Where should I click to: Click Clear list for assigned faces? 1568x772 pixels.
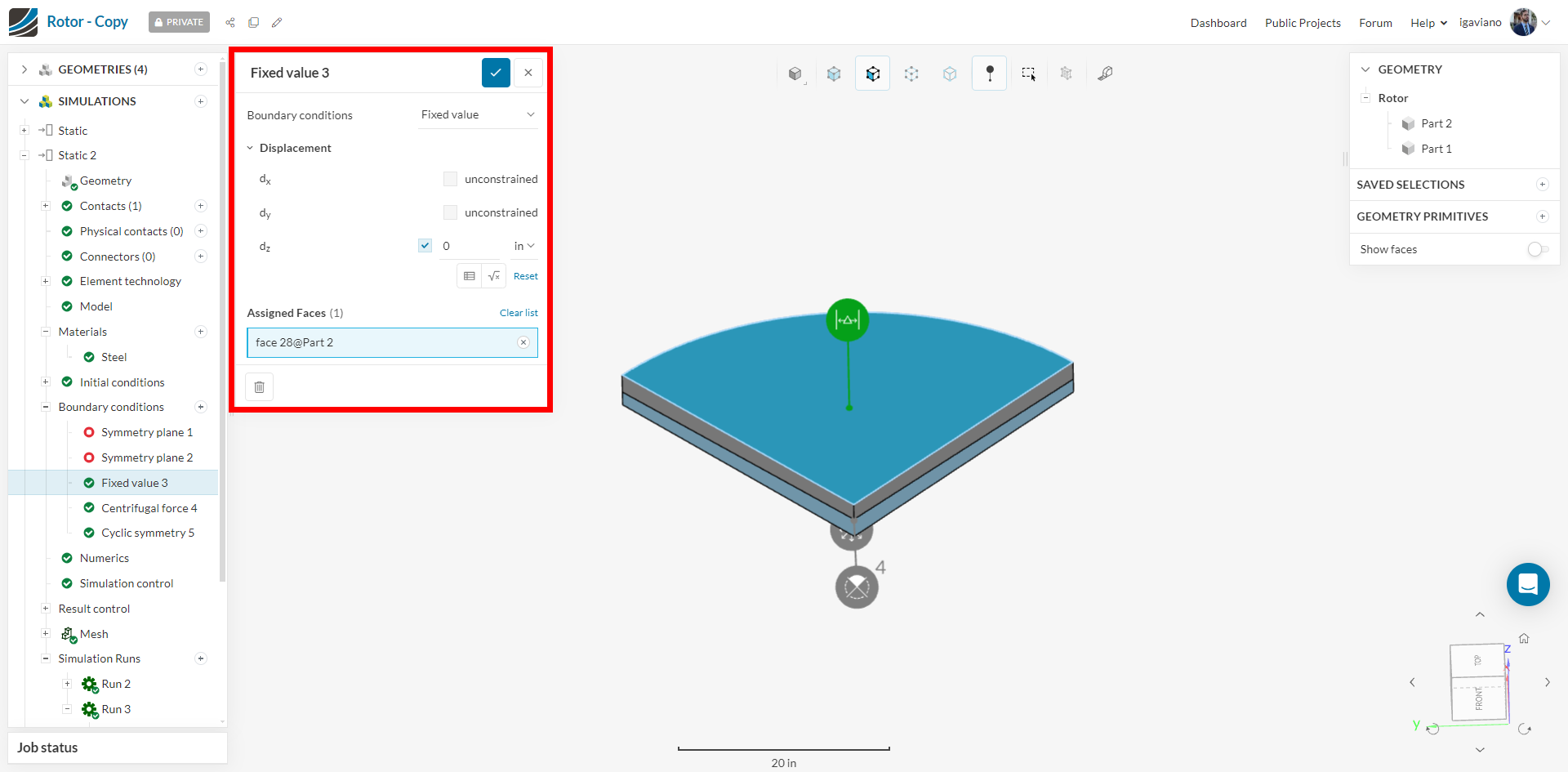tap(519, 313)
